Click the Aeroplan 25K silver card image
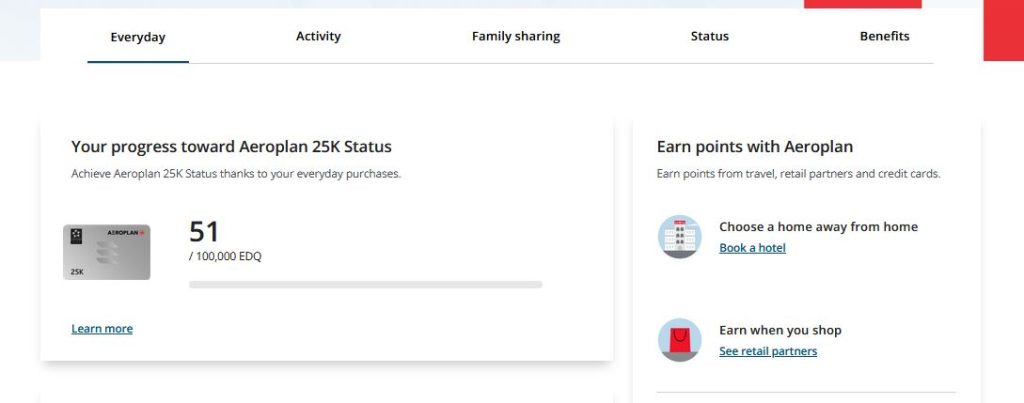Image resolution: width=1024 pixels, height=403 pixels. (x=106, y=252)
